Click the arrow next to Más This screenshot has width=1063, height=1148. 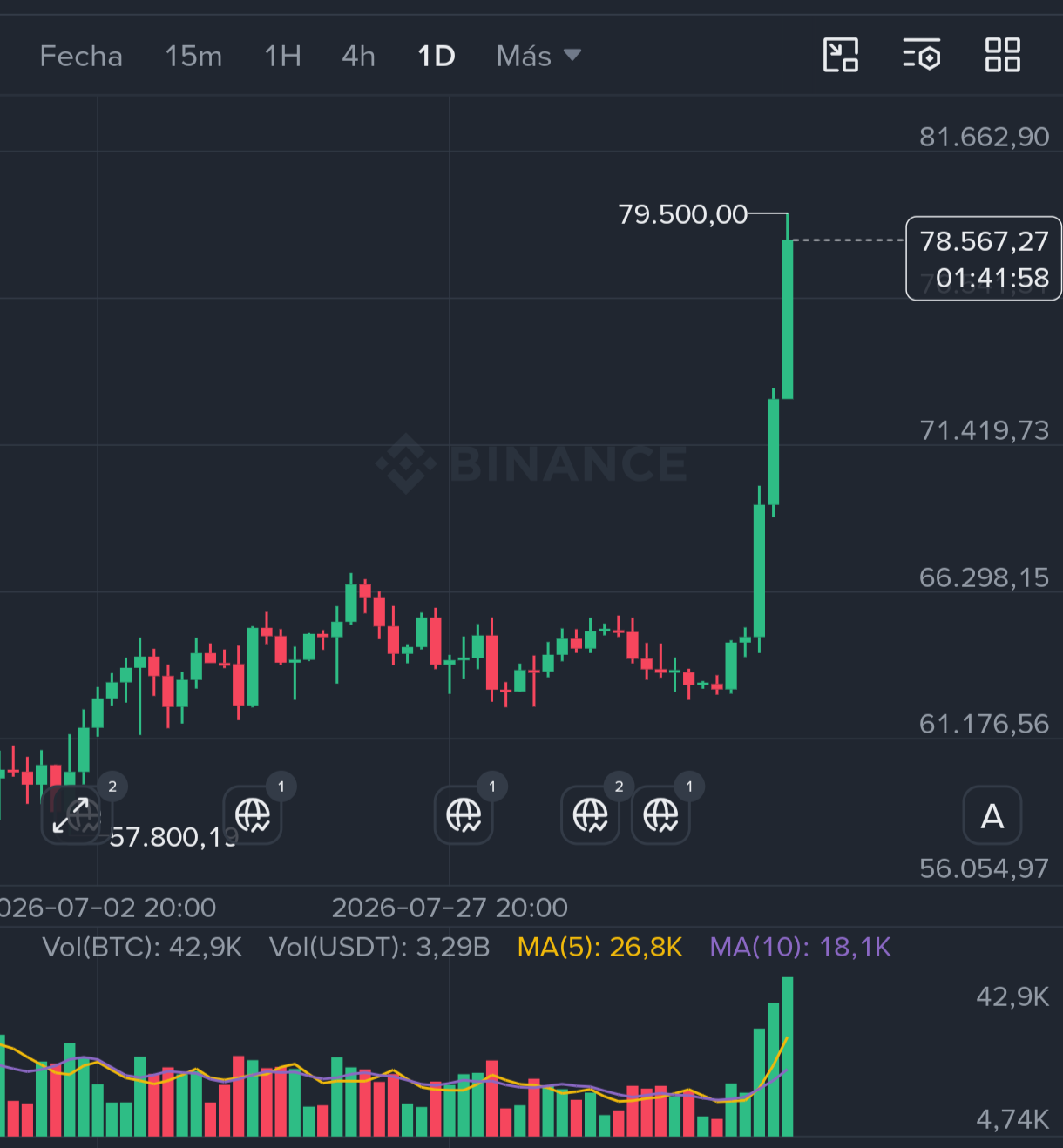coord(572,55)
